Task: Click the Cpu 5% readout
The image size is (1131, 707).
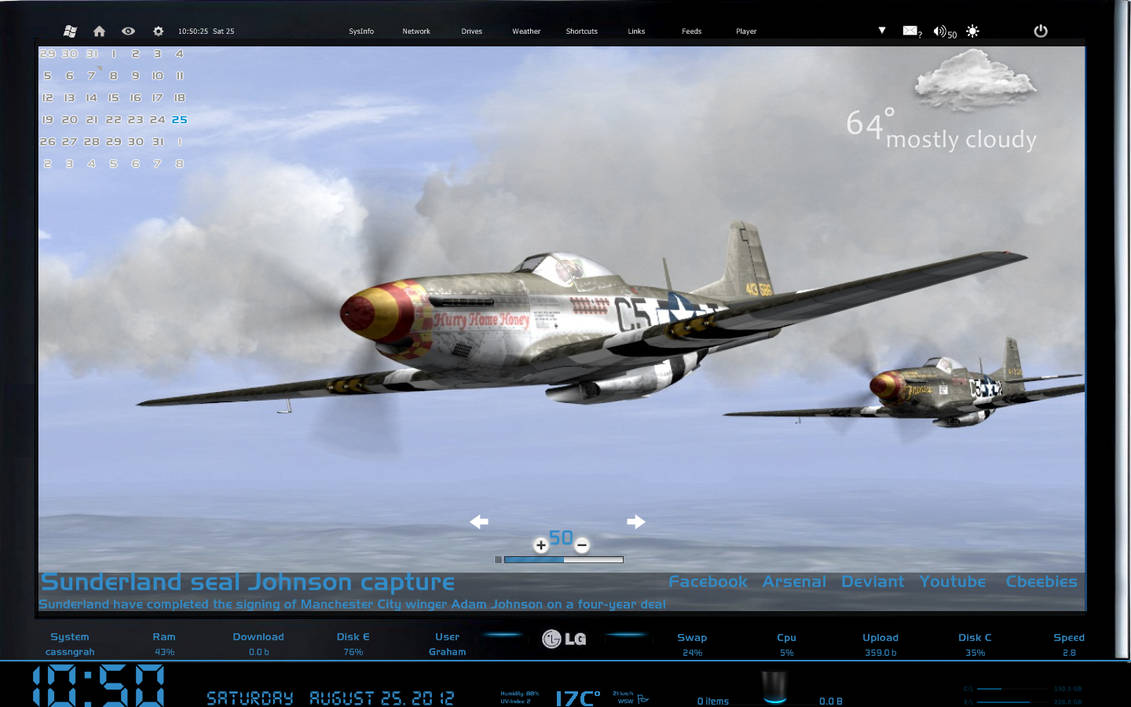Action: pyautogui.click(x=786, y=645)
